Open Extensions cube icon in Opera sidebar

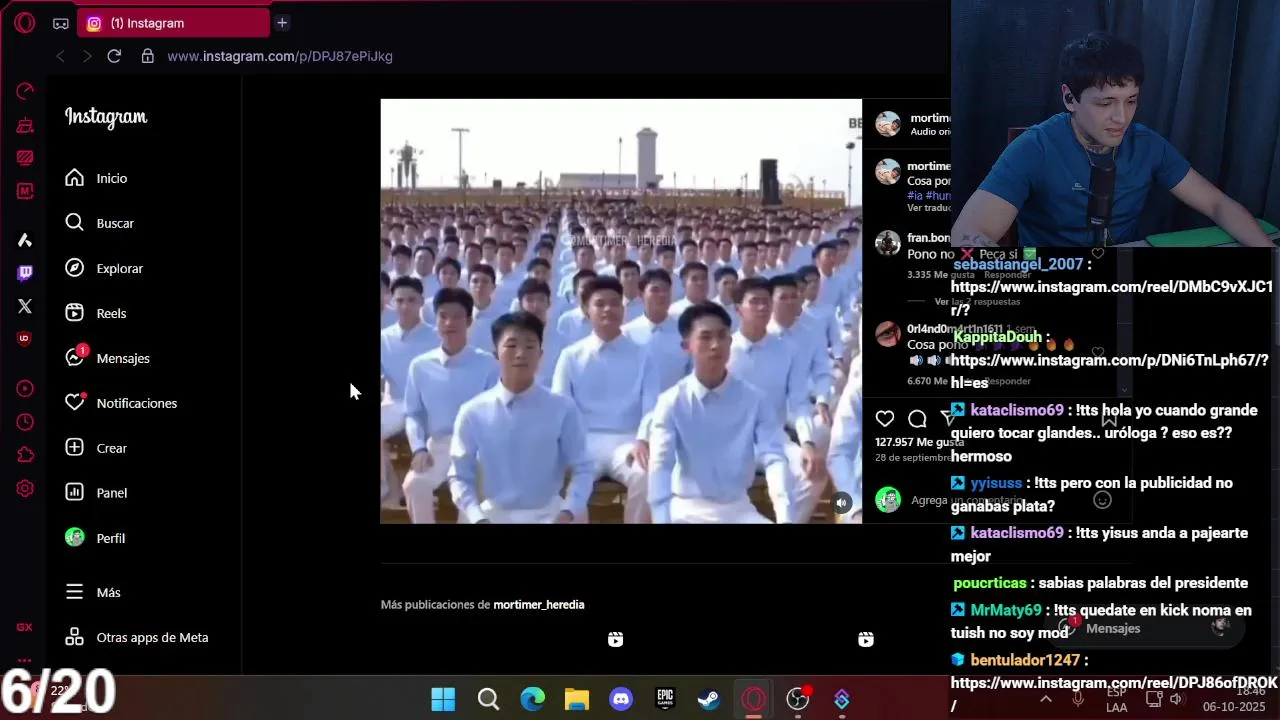click(x=25, y=455)
